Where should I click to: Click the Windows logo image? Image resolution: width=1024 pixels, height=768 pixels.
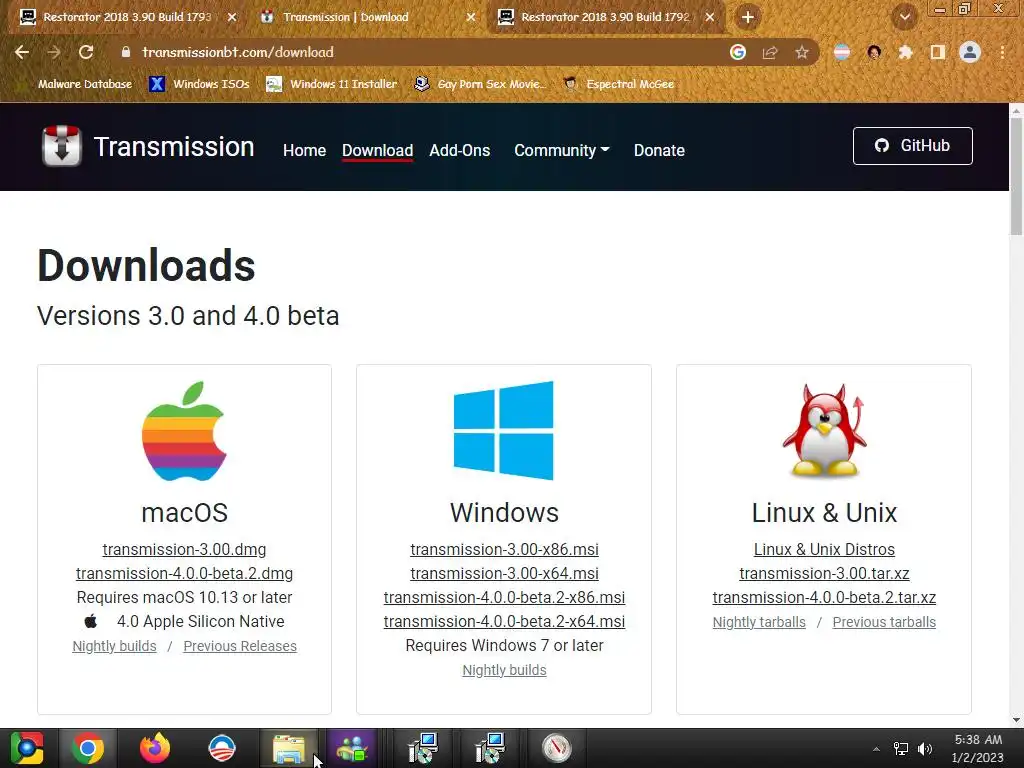(504, 430)
